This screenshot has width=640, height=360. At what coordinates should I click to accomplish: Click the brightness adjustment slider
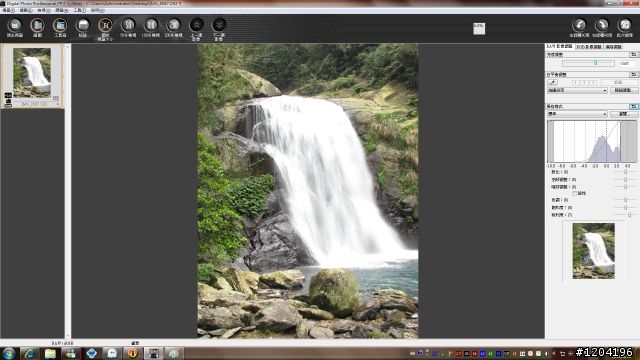click(588, 63)
